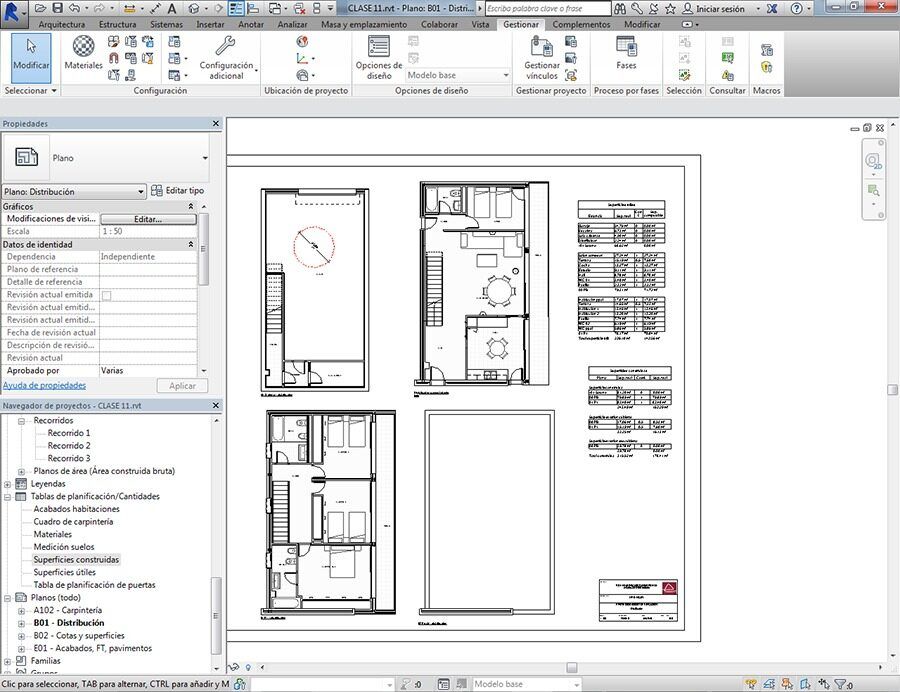The width and height of the screenshot is (900, 692).
Task: Click the Editar... button for visibility modifications
Action: click(x=148, y=219)
